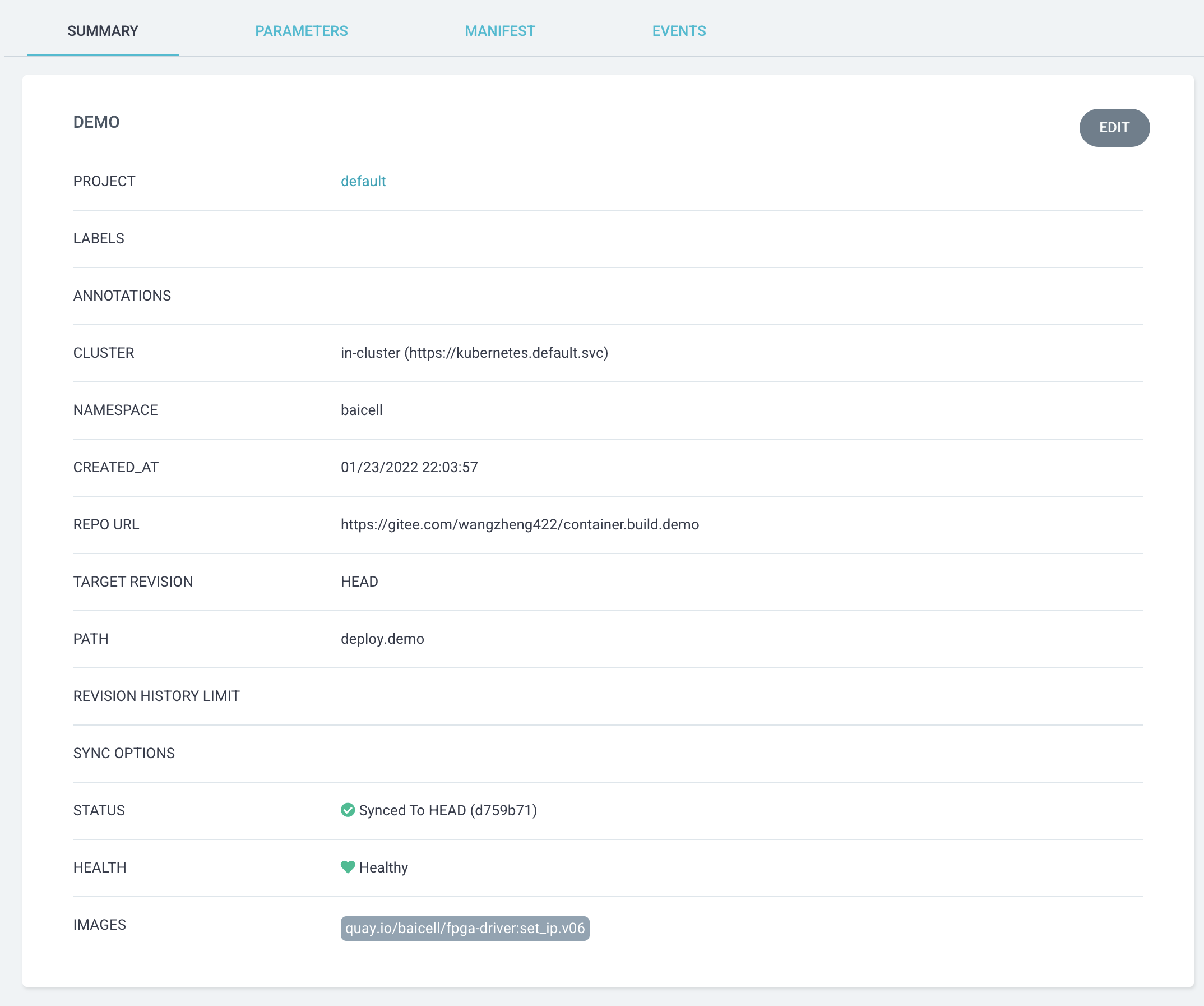
Task: Click the Healthy status text
Action: pyautogui.click(x=383, y=867)
